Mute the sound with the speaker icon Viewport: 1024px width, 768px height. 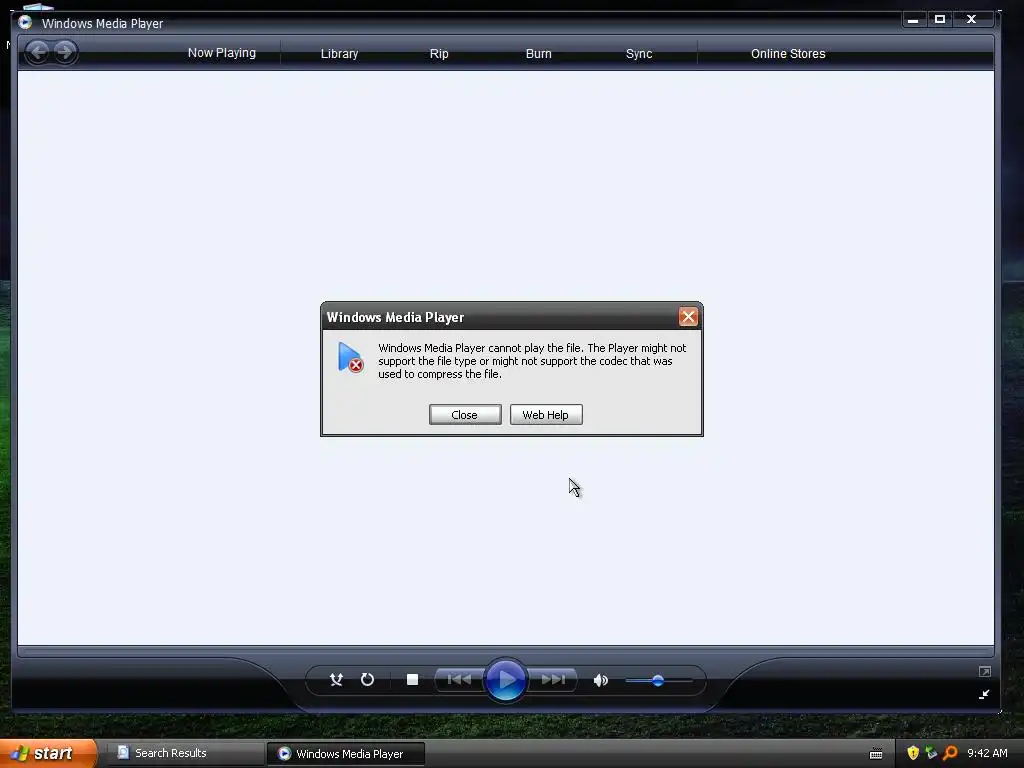(x=600, y=680)
